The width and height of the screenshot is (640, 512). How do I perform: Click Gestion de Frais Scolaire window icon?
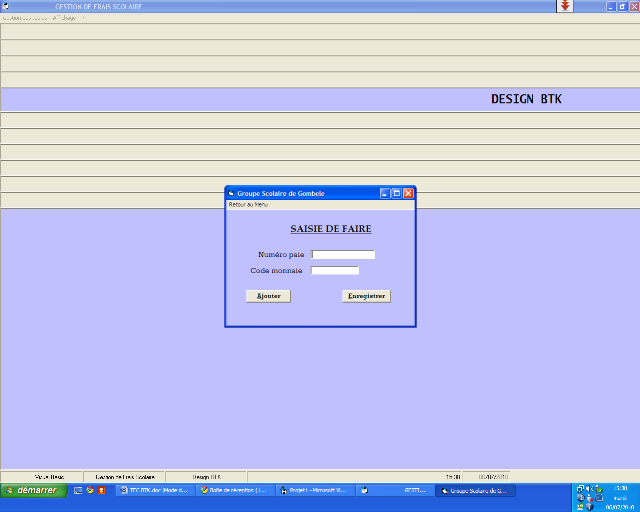click(x=5, y=6)
